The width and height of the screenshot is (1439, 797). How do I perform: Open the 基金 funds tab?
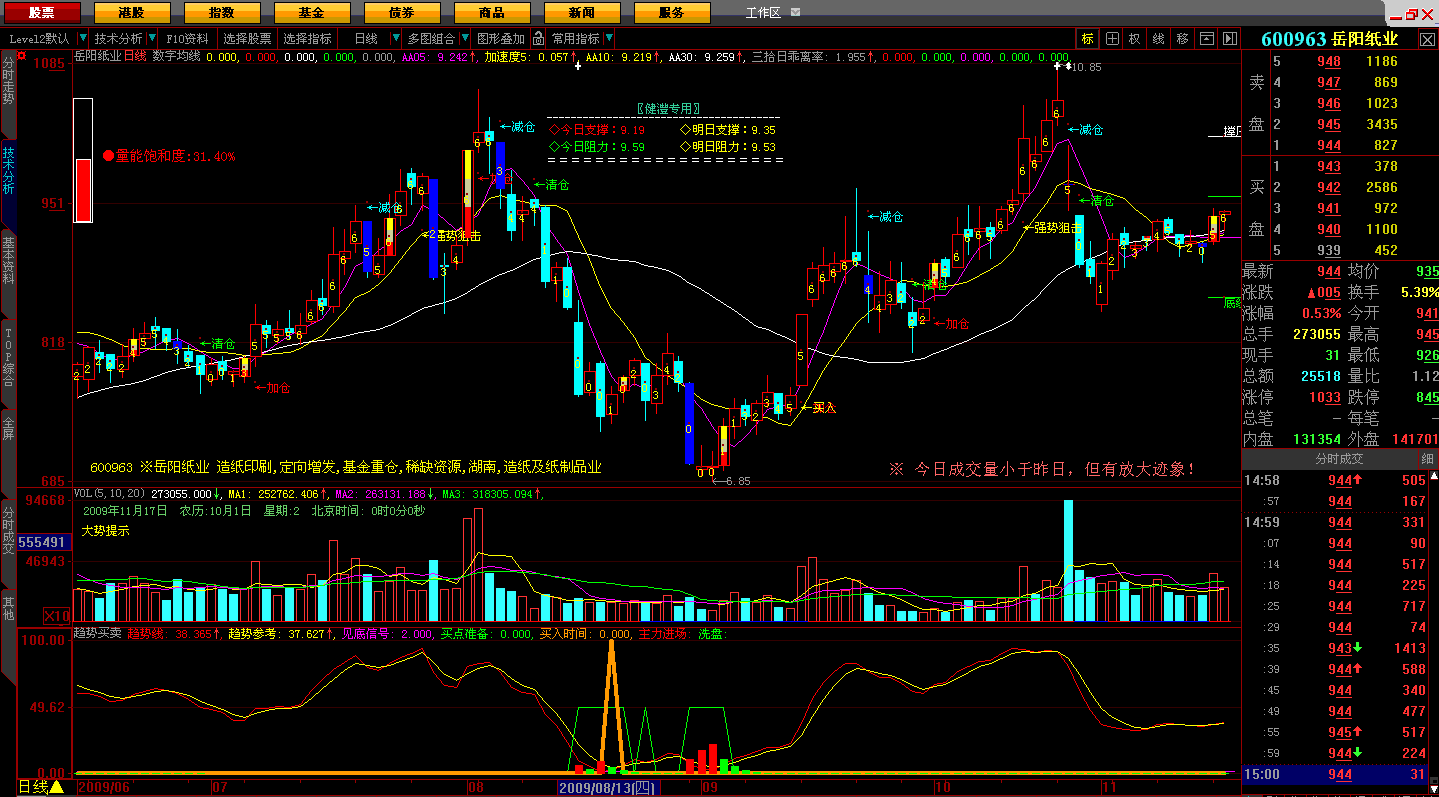pos(311,13)
